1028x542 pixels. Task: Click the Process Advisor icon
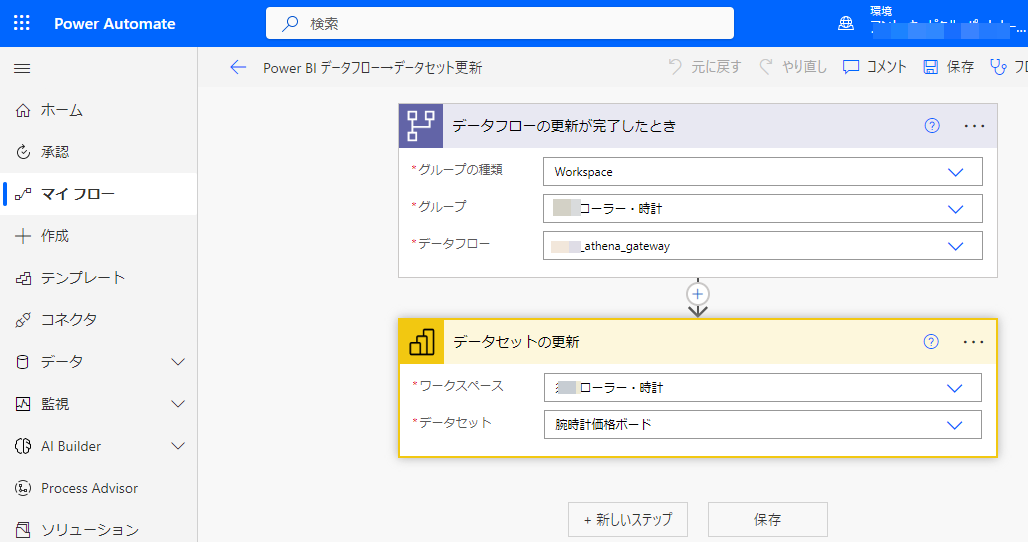coord(22,488)
